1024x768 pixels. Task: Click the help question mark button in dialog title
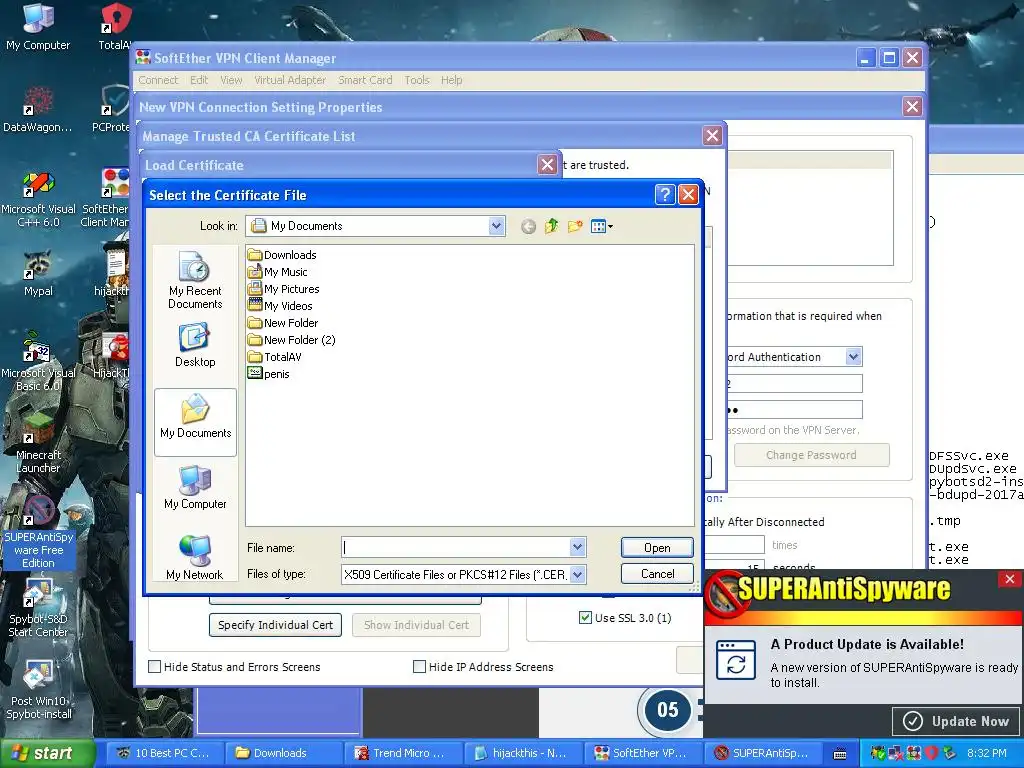tap(664, 195)
